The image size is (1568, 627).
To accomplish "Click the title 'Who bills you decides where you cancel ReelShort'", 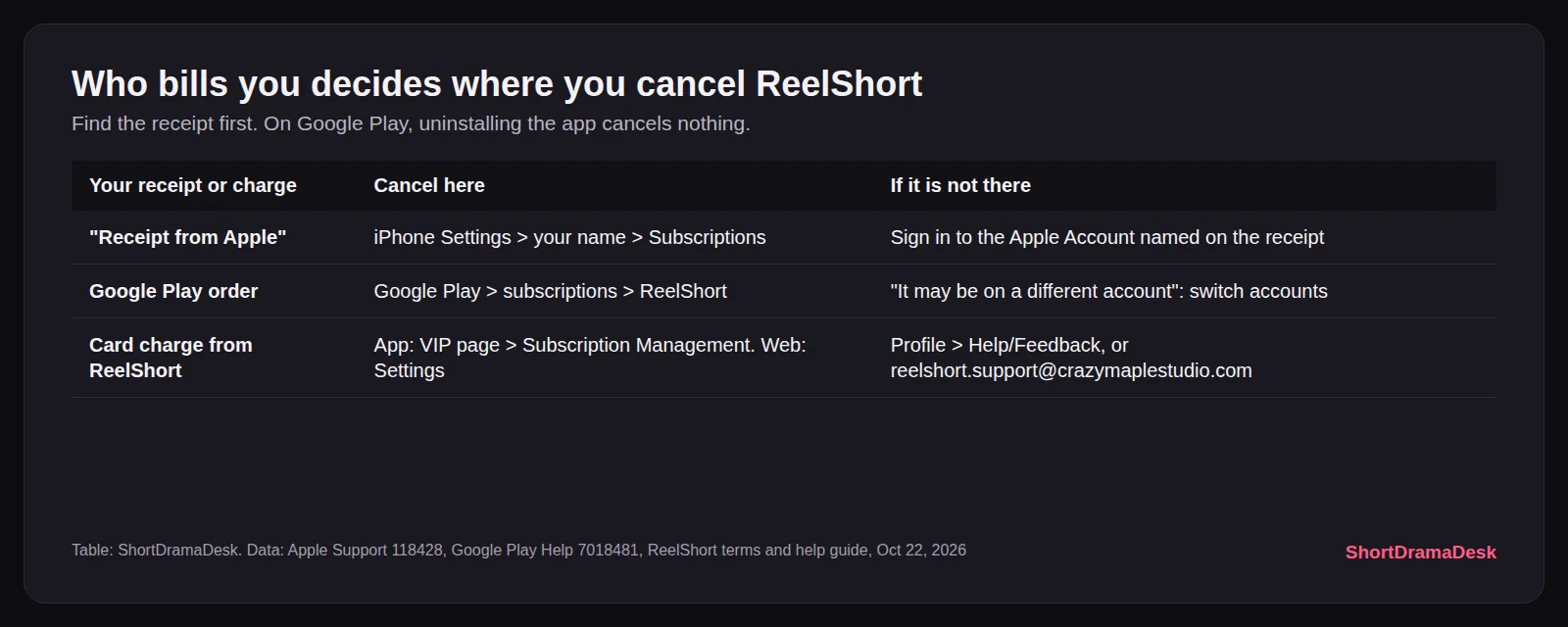I will [497, 84].
